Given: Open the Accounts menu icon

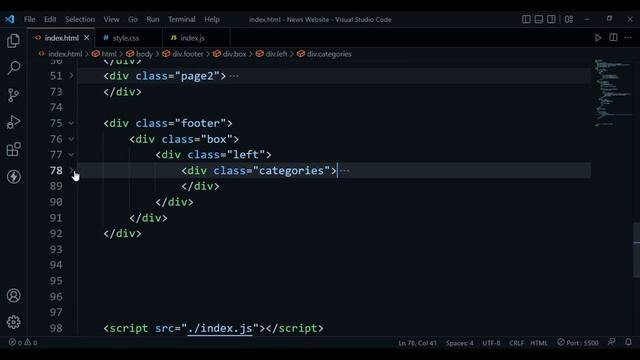Looking at the screenshot, I should pyautogui.click(x=13, y=296).
